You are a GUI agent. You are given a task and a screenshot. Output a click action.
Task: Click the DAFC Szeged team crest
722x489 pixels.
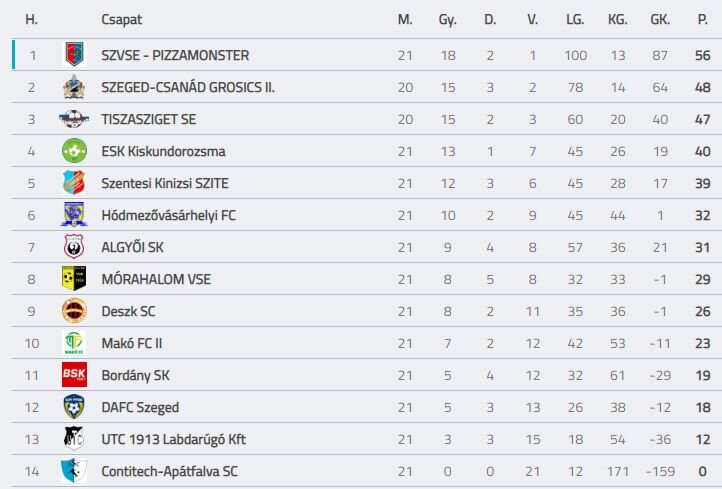point(74,407)
